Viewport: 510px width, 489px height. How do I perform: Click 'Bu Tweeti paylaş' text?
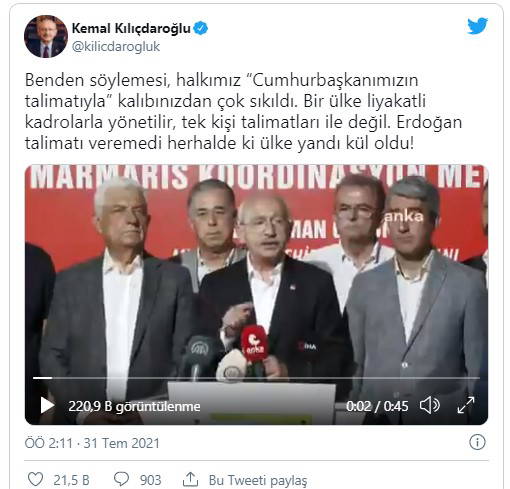258,480
